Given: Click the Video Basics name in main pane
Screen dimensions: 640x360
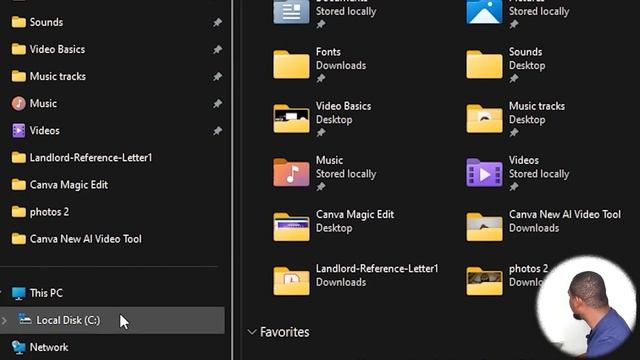Looking at the screenshot, I should [343, 106].
